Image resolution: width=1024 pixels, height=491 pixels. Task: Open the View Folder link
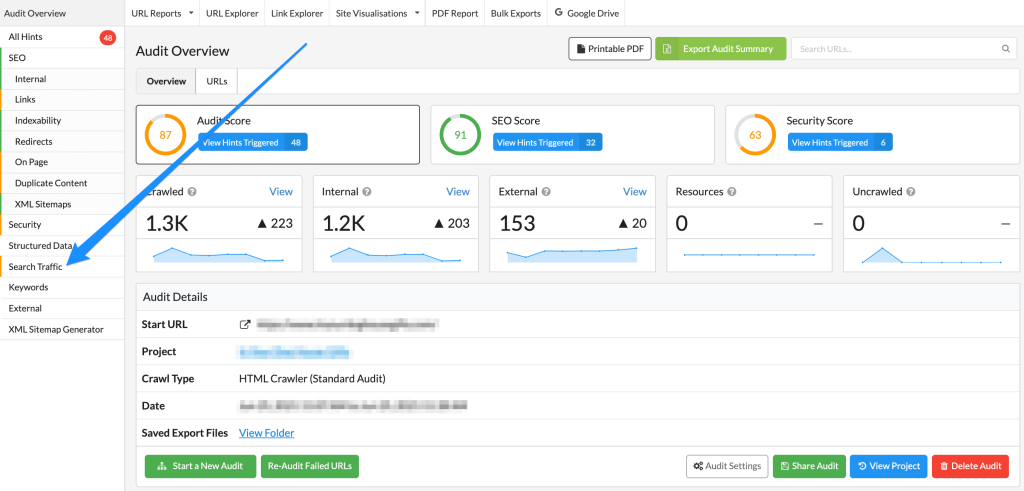[266, 433]
